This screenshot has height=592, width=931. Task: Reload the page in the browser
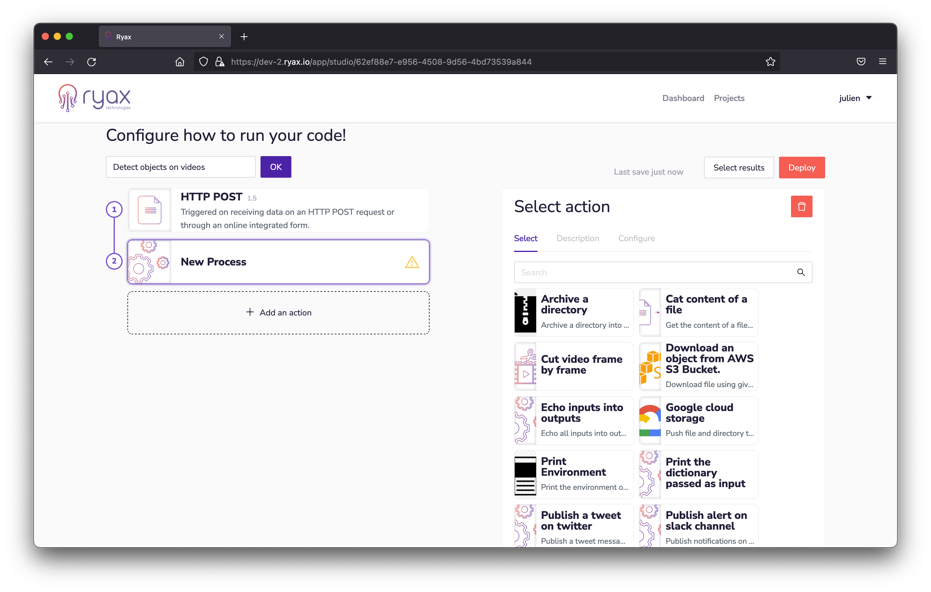click(91, 62)
